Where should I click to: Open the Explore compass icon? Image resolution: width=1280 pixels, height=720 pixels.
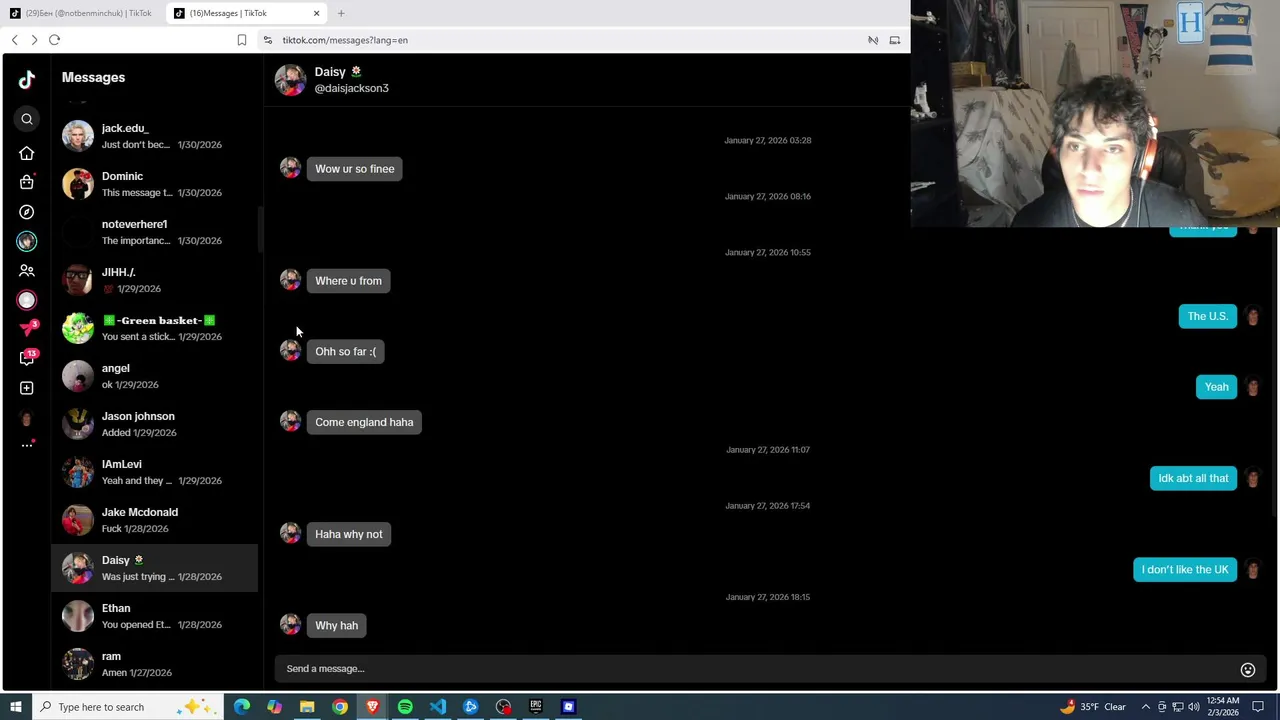27,212
